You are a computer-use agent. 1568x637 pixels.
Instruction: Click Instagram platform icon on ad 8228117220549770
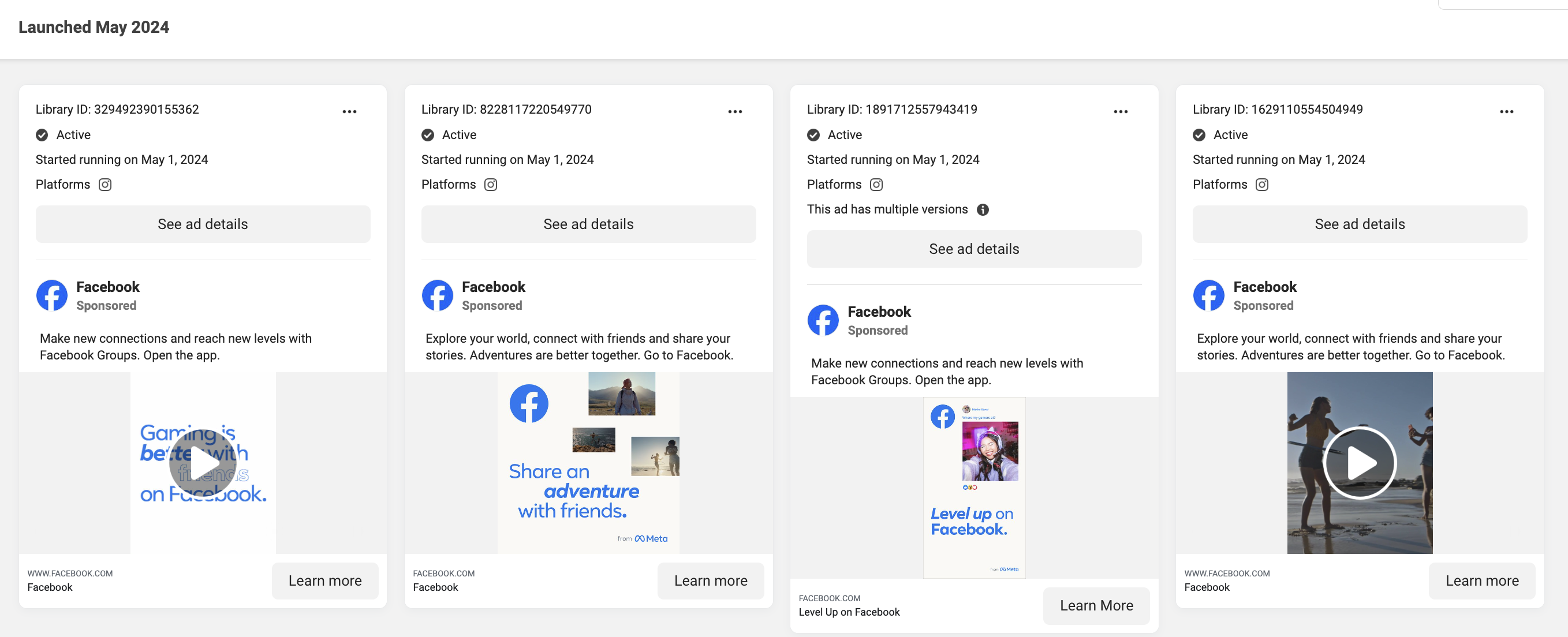click(491, 184)
